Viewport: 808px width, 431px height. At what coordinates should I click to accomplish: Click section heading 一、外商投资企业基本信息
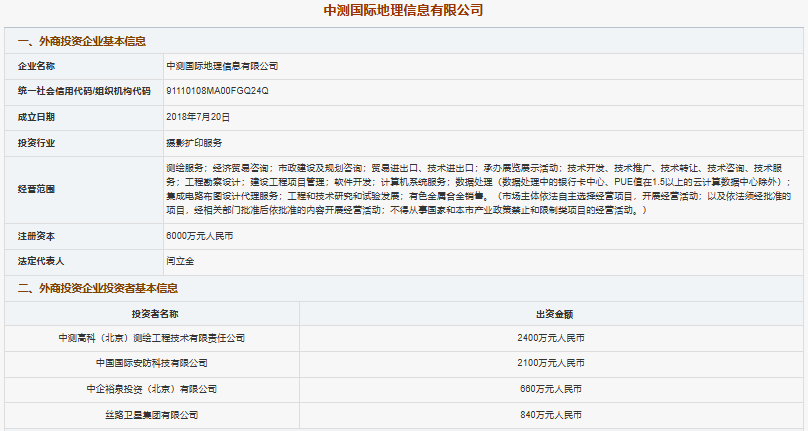pos(82,41)
